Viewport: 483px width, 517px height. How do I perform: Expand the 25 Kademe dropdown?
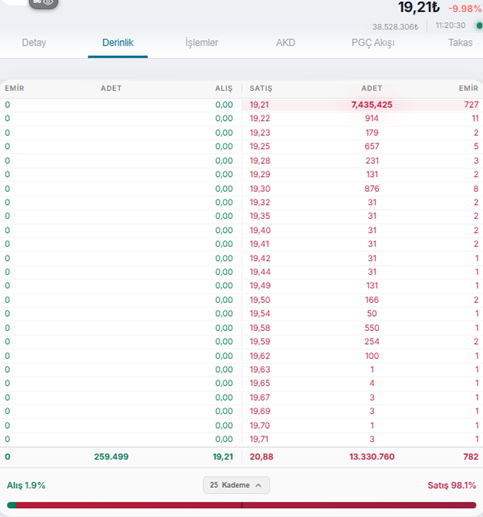click(236, 485)
